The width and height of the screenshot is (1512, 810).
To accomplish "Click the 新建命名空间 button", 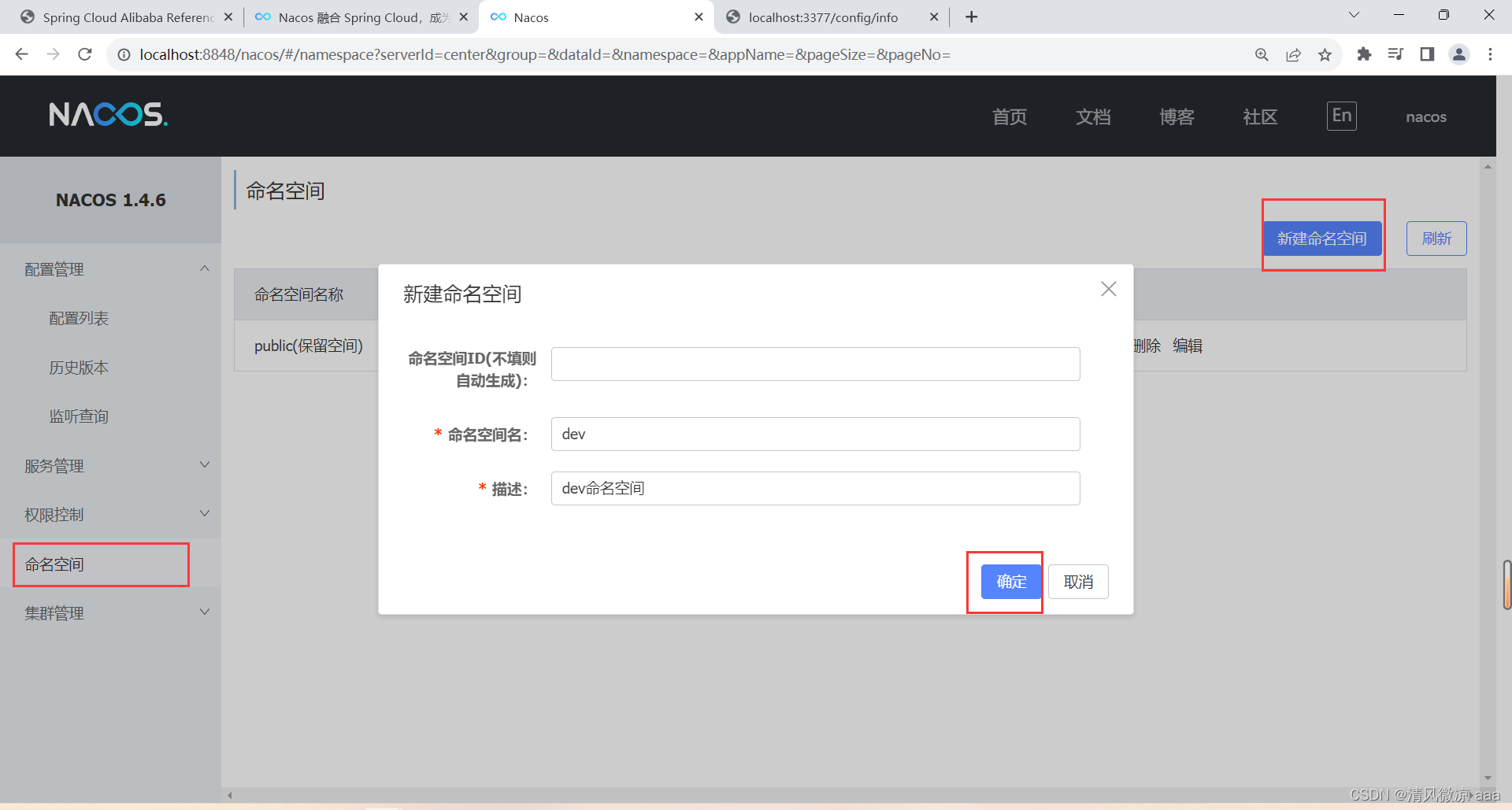I will pyautogui.click(x=1322, y=239).
